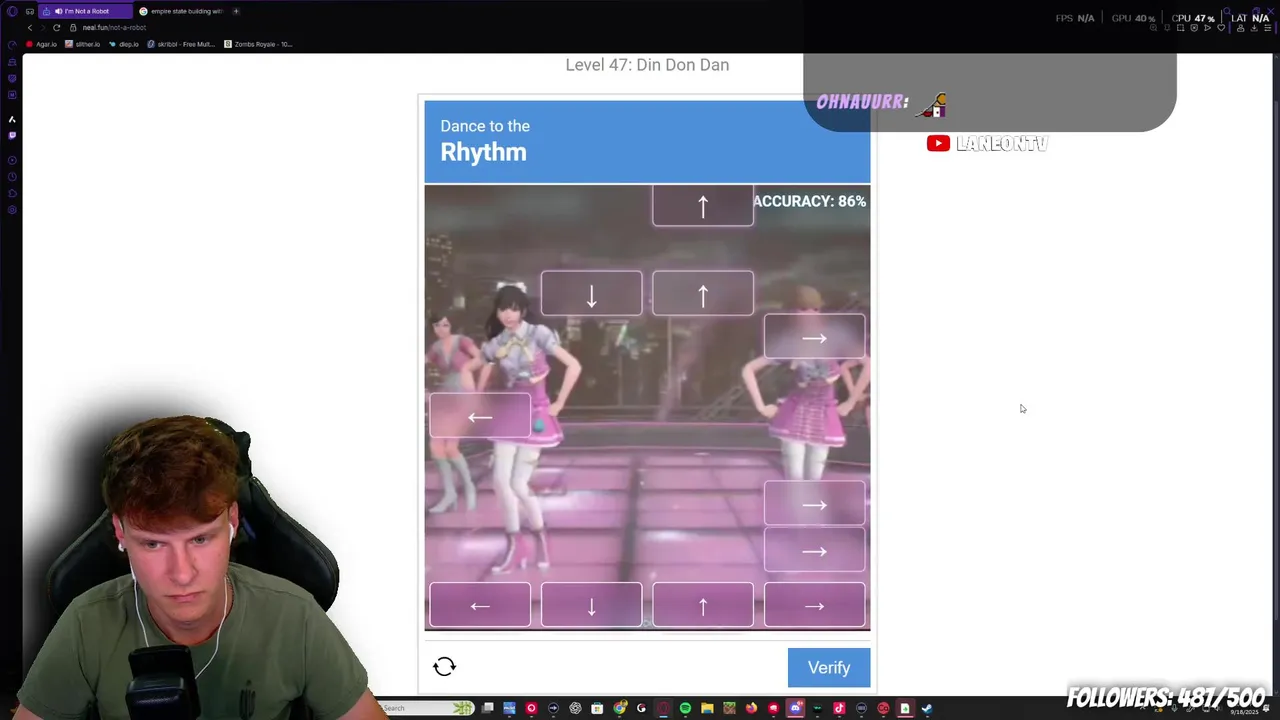Click the 'ACCURACY: 86%' readout
This screenshot has height=720, width=1280.
pyautogui.click(x=809, y=201)
